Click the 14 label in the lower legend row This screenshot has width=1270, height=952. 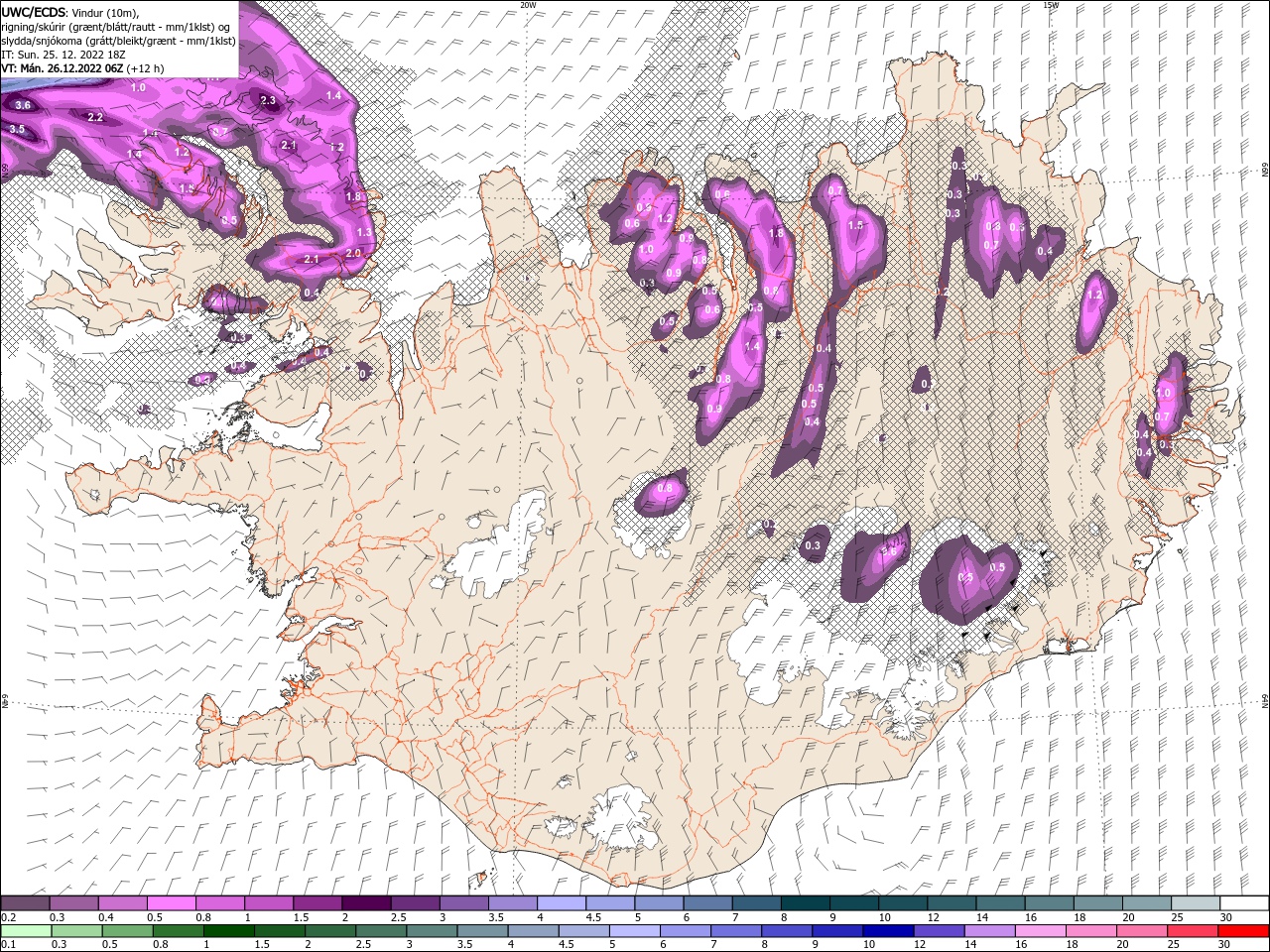click(x=971, y=945)
